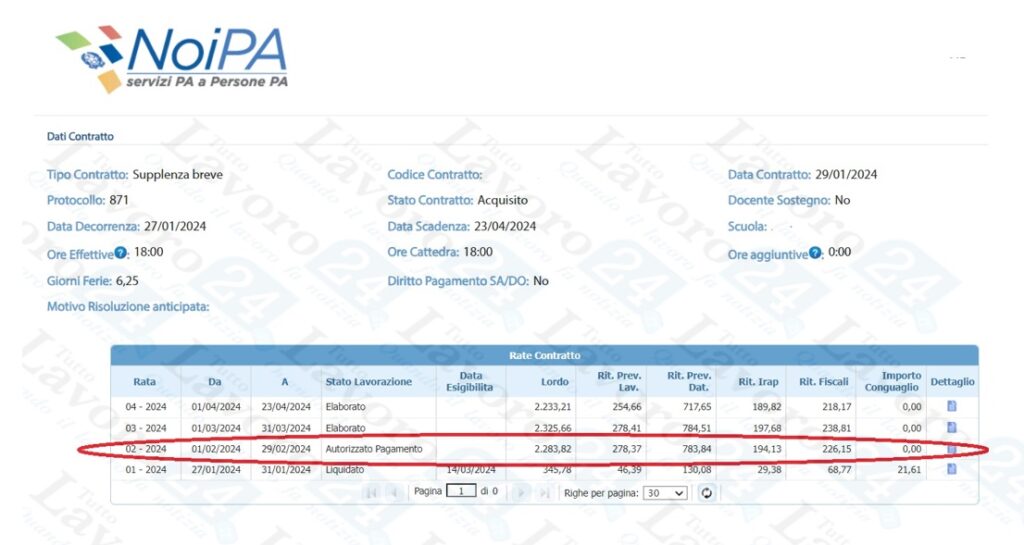
Task: Click Rit. Prev. Lav. value 46,39
Action: click(x=628, y=469)
